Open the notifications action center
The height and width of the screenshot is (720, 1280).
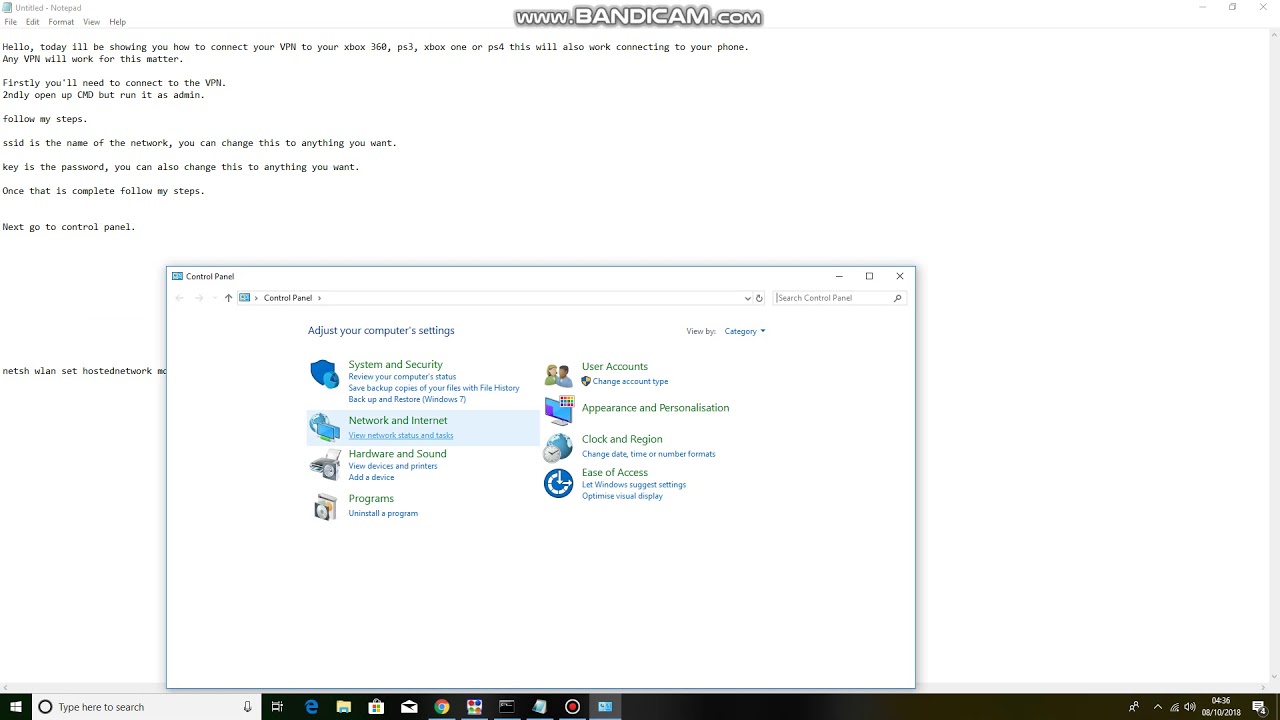1259,707
